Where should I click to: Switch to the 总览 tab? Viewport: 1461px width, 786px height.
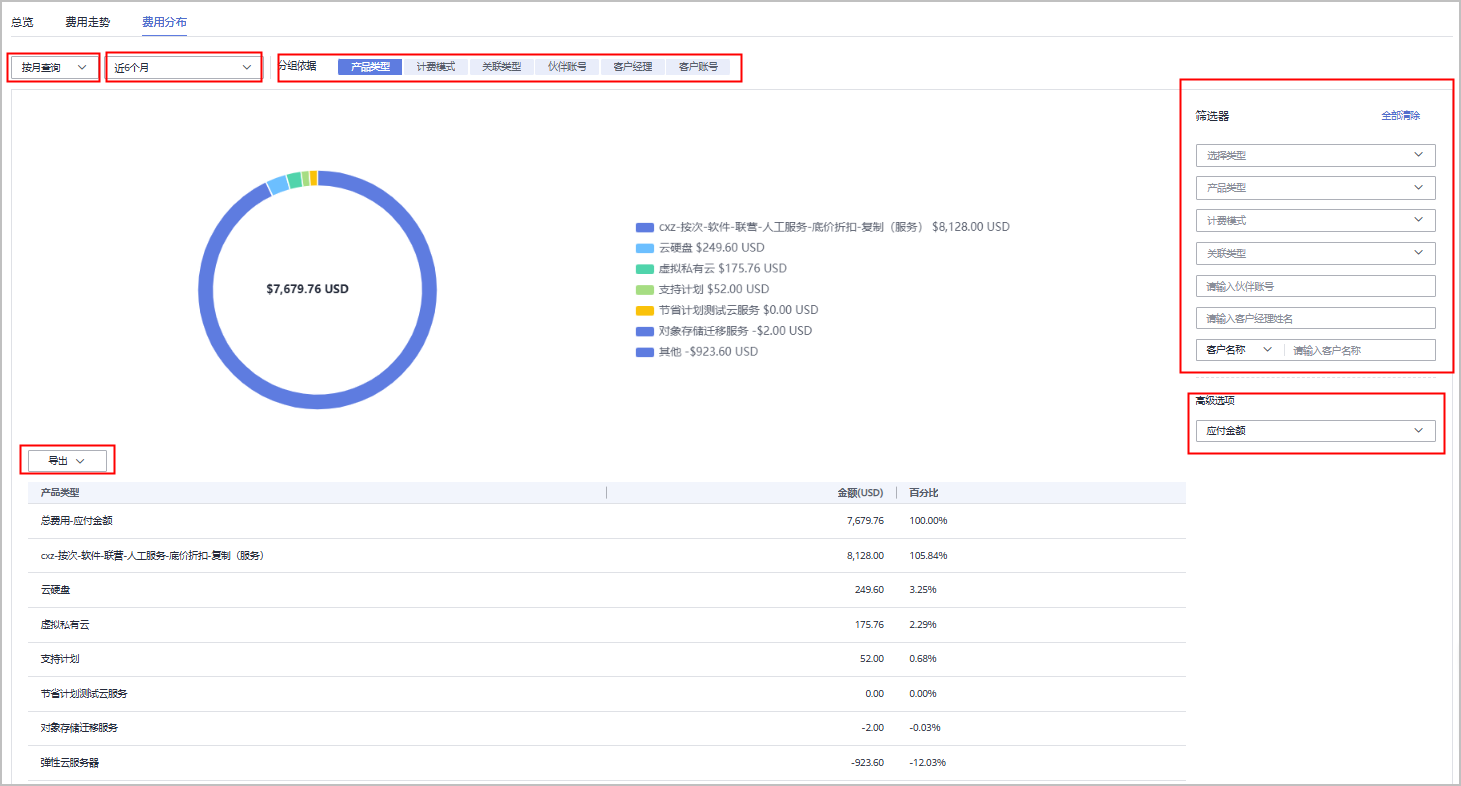(x=22, y=22)
